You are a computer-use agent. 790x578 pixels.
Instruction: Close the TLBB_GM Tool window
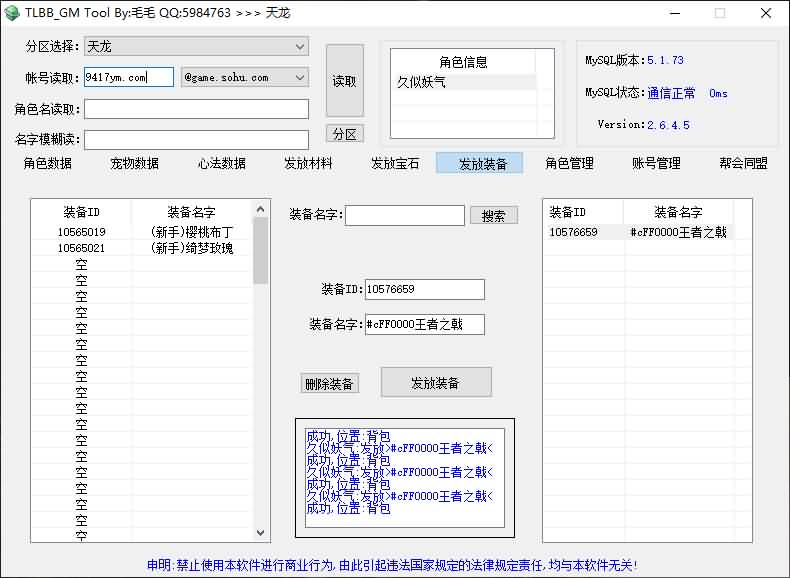pos(766,13)
